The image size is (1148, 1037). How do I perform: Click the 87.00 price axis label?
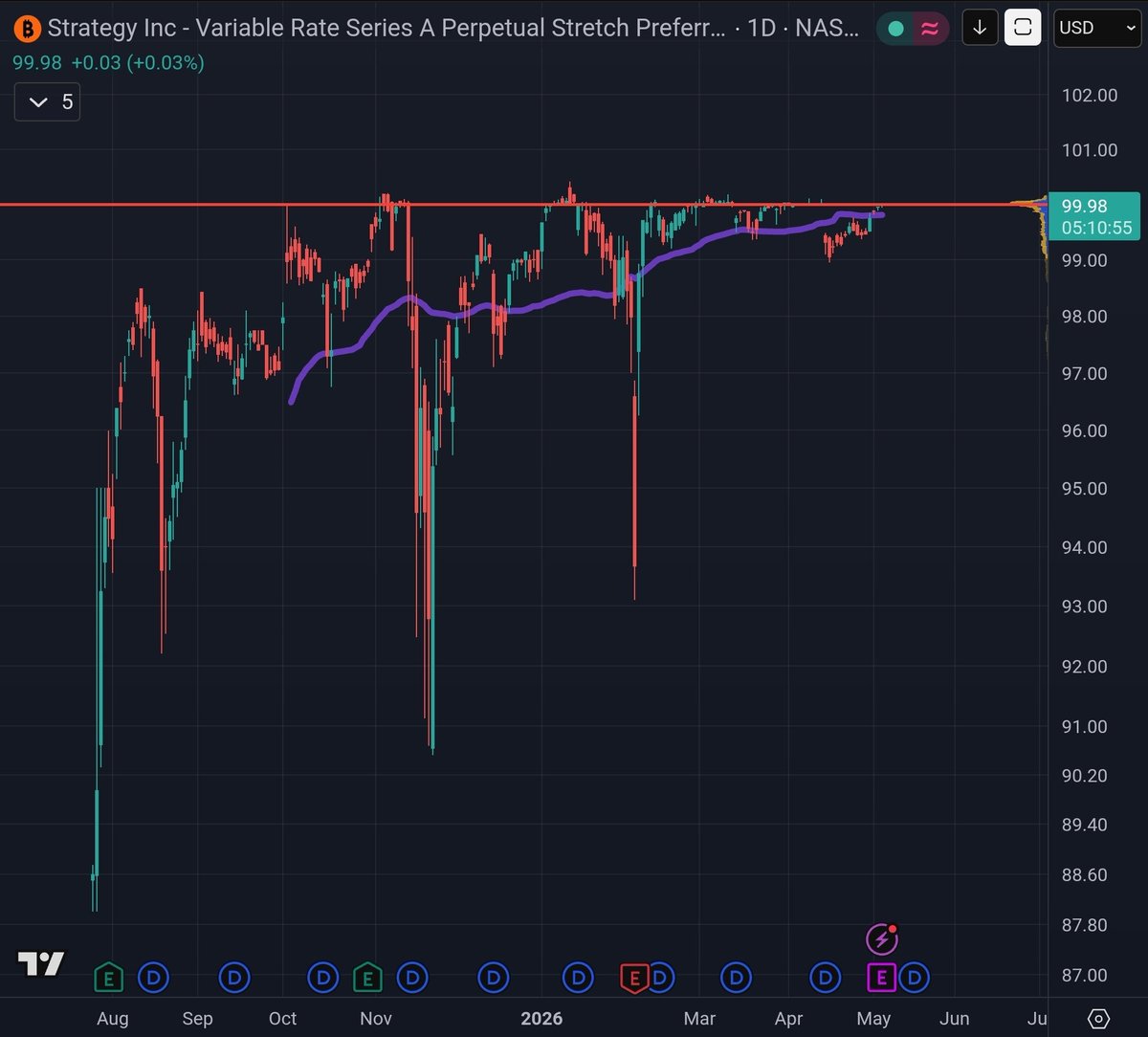coord(1085,975)
